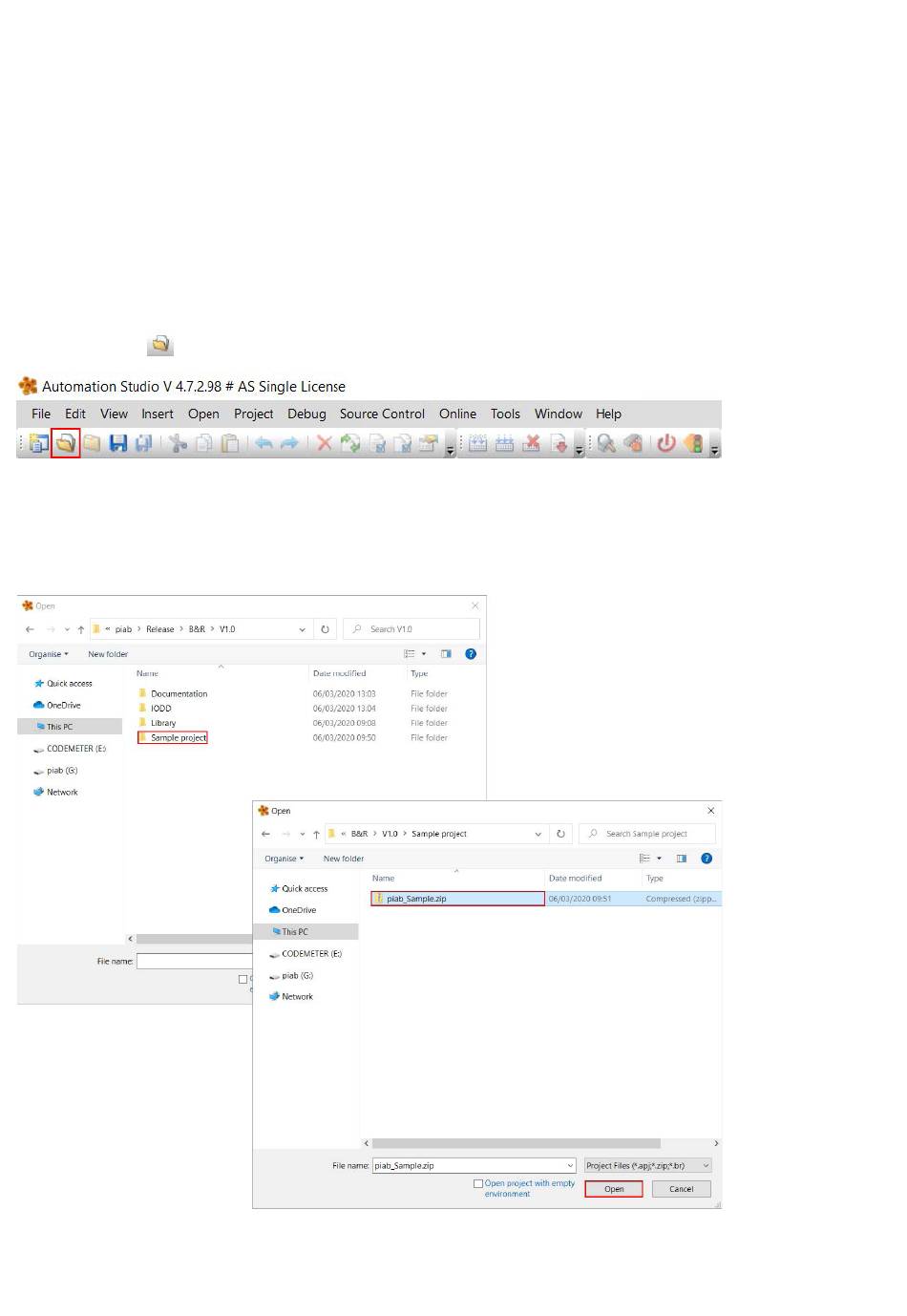Click the blue Save icon in toolbar
The image size is (907, 1316).
point(118,443)
